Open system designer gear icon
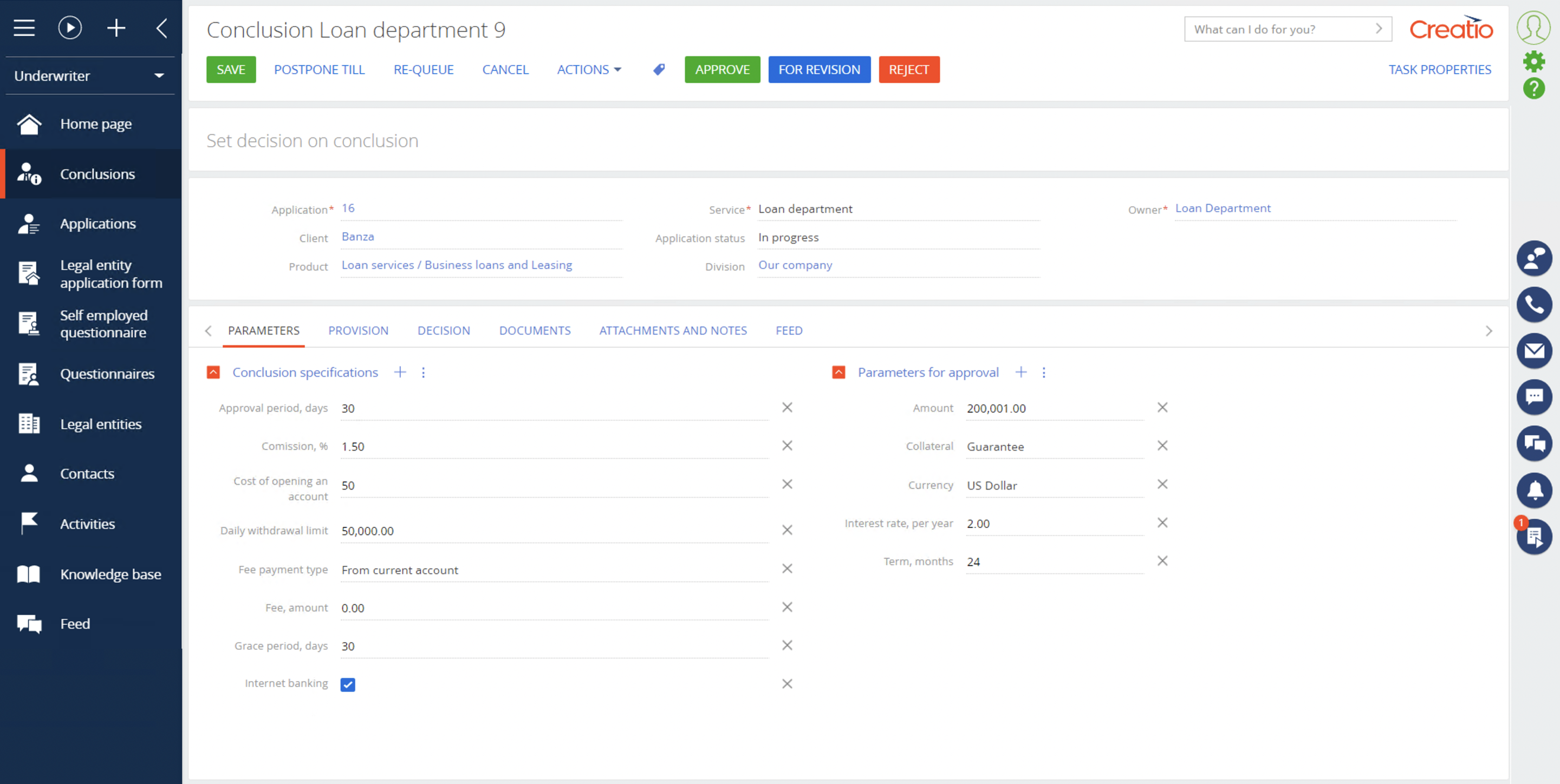The image size is (1560, 784). click(1533, 61)
